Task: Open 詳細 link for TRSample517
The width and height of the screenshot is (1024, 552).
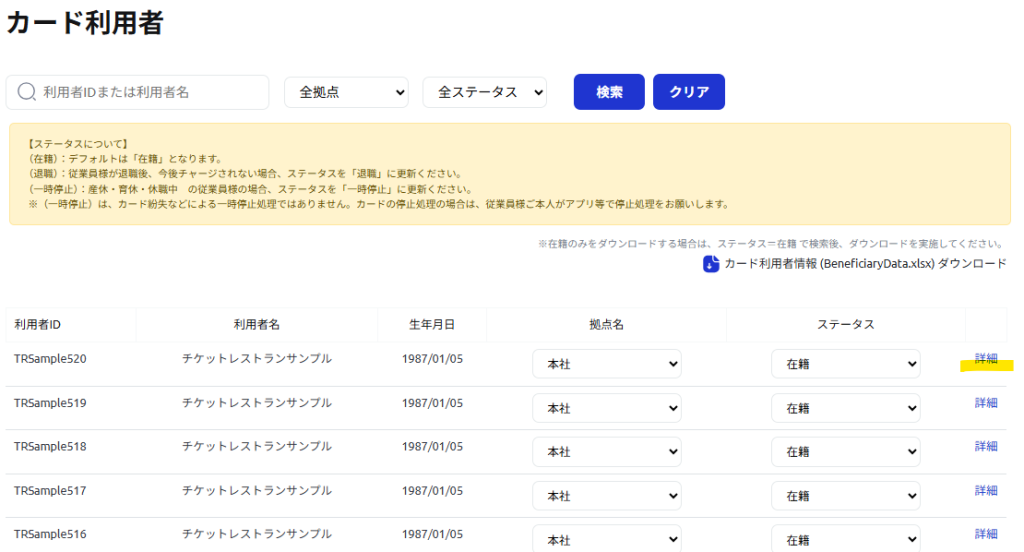Action: (x=985, y=491)
